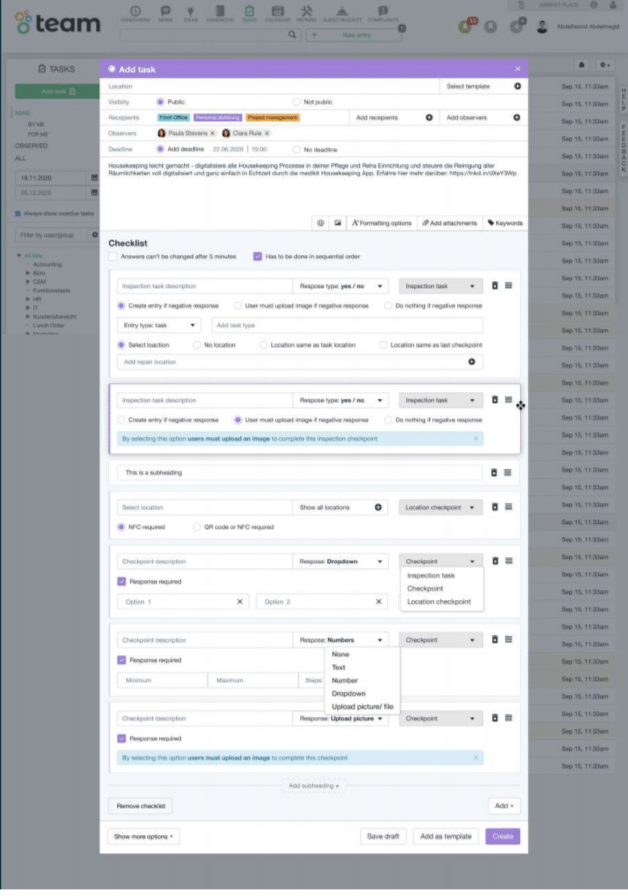Open the Handbook navigation icon
The width and height of the screenshot is (628, 896).
tap(220, 14)
